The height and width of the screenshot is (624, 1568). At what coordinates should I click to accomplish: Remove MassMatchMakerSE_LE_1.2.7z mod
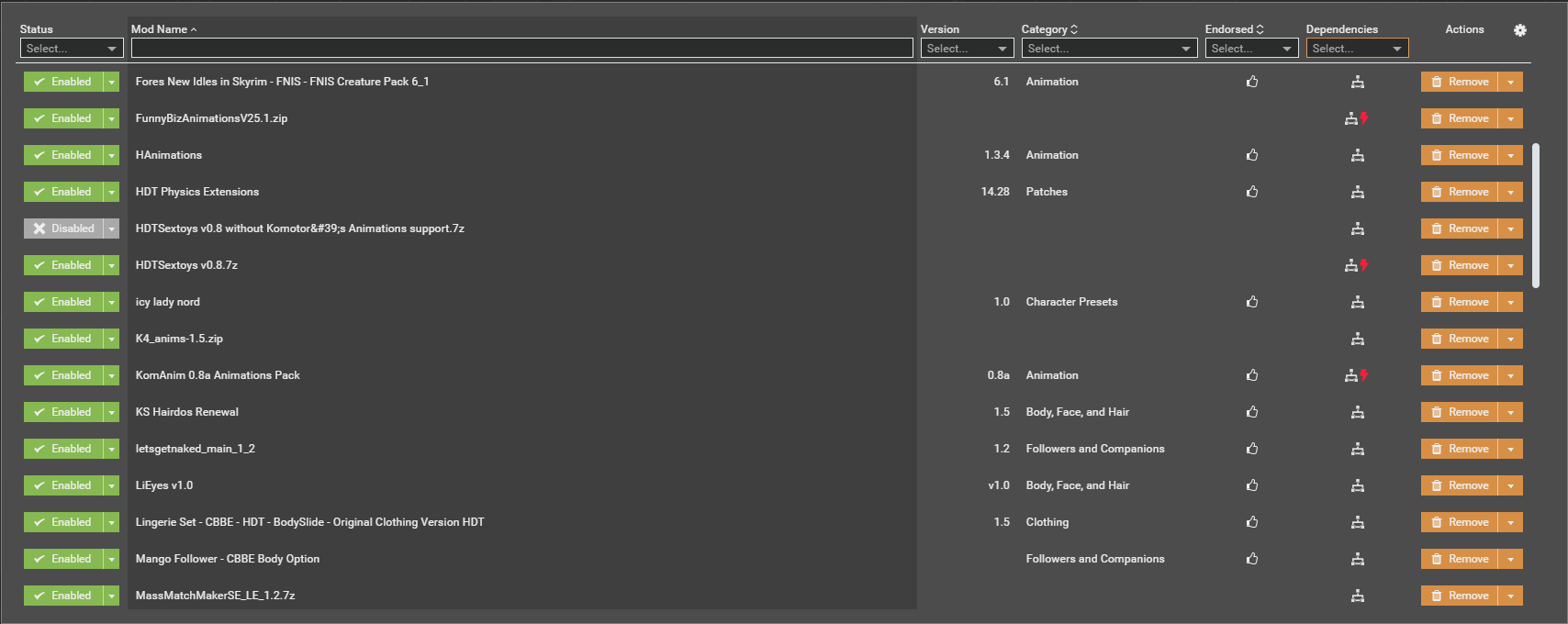click(1460, 596)
